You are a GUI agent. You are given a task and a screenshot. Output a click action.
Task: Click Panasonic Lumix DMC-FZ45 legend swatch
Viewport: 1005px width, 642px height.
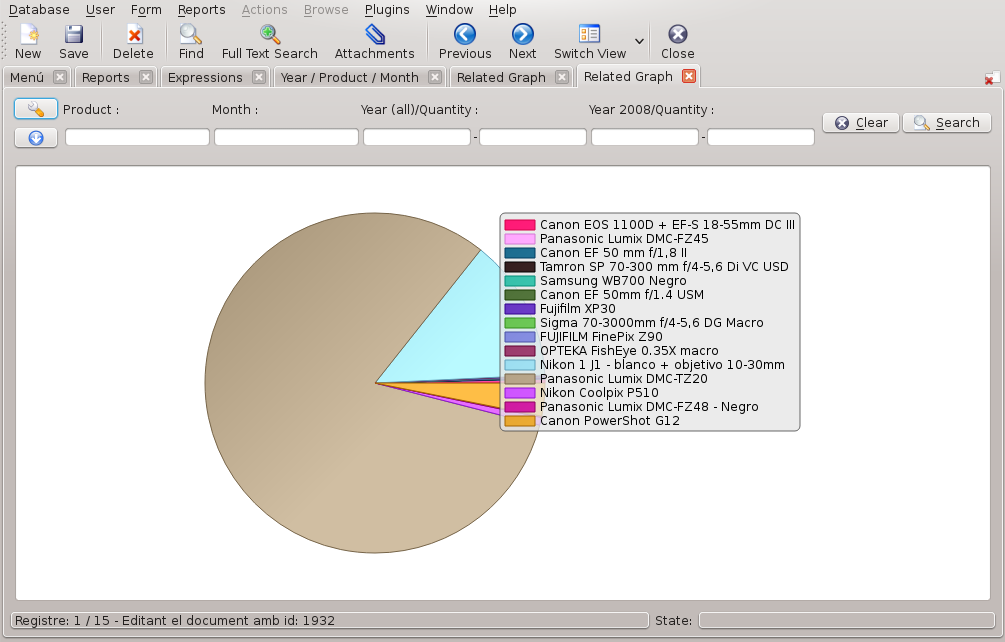(520, 239)
